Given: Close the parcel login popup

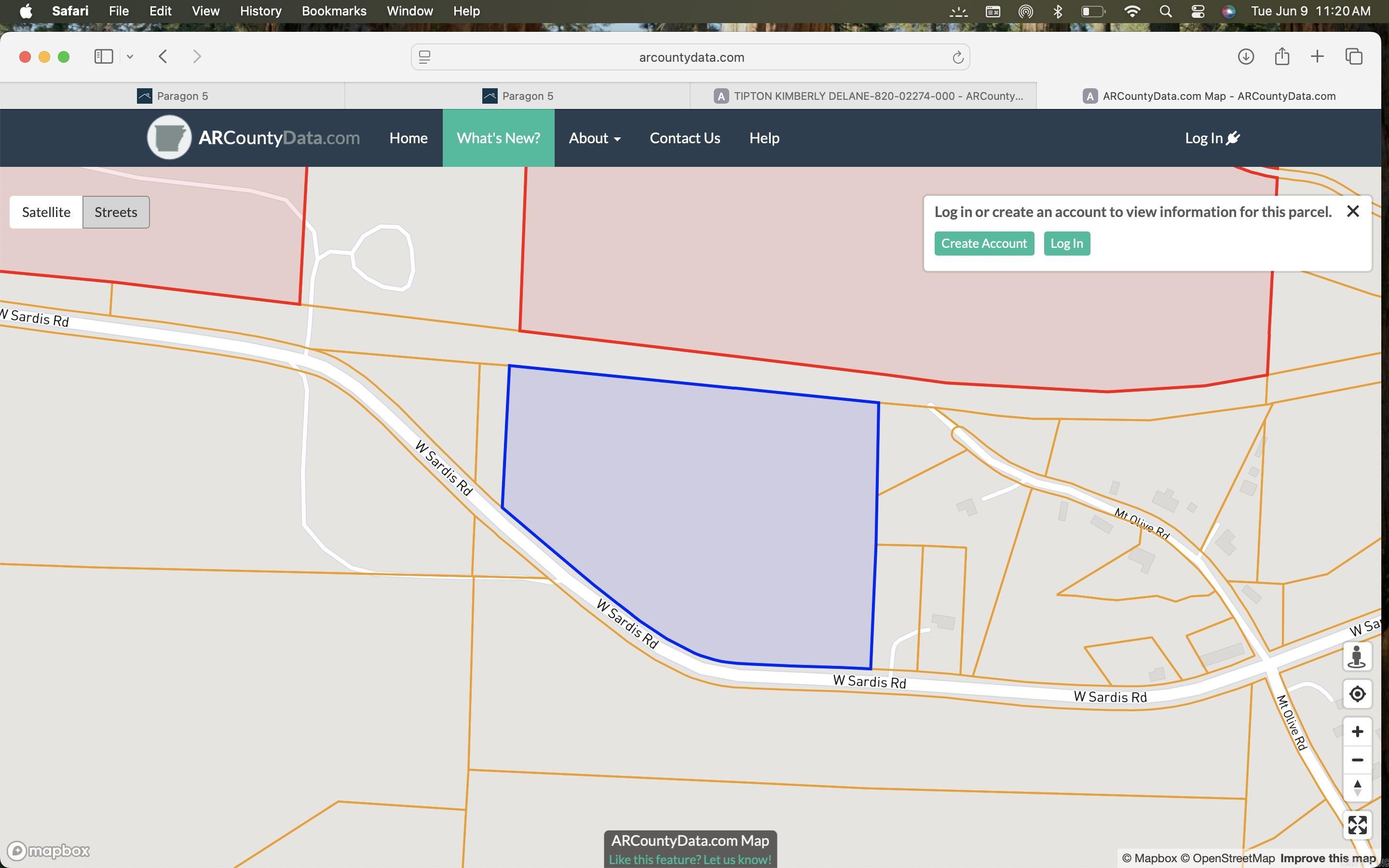Looking at the screenshot, I should [x=1353, y=211].
